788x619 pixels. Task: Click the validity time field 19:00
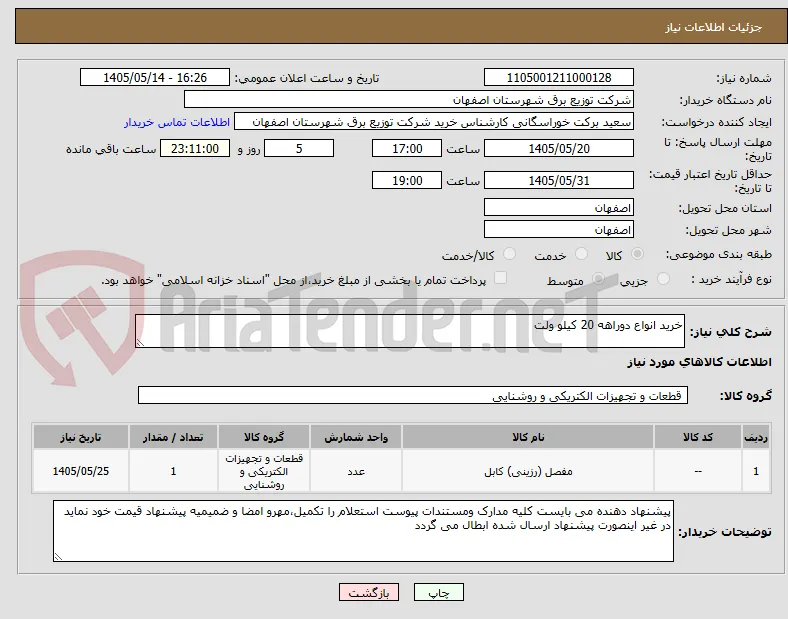tap(407, 180)
